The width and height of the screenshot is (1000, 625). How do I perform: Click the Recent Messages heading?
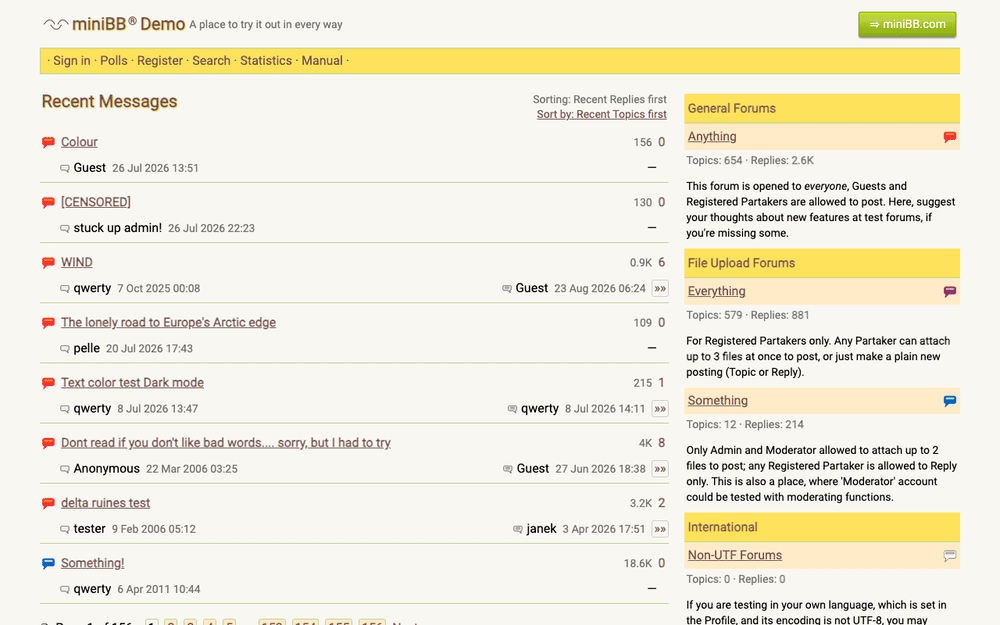(109, 101)
